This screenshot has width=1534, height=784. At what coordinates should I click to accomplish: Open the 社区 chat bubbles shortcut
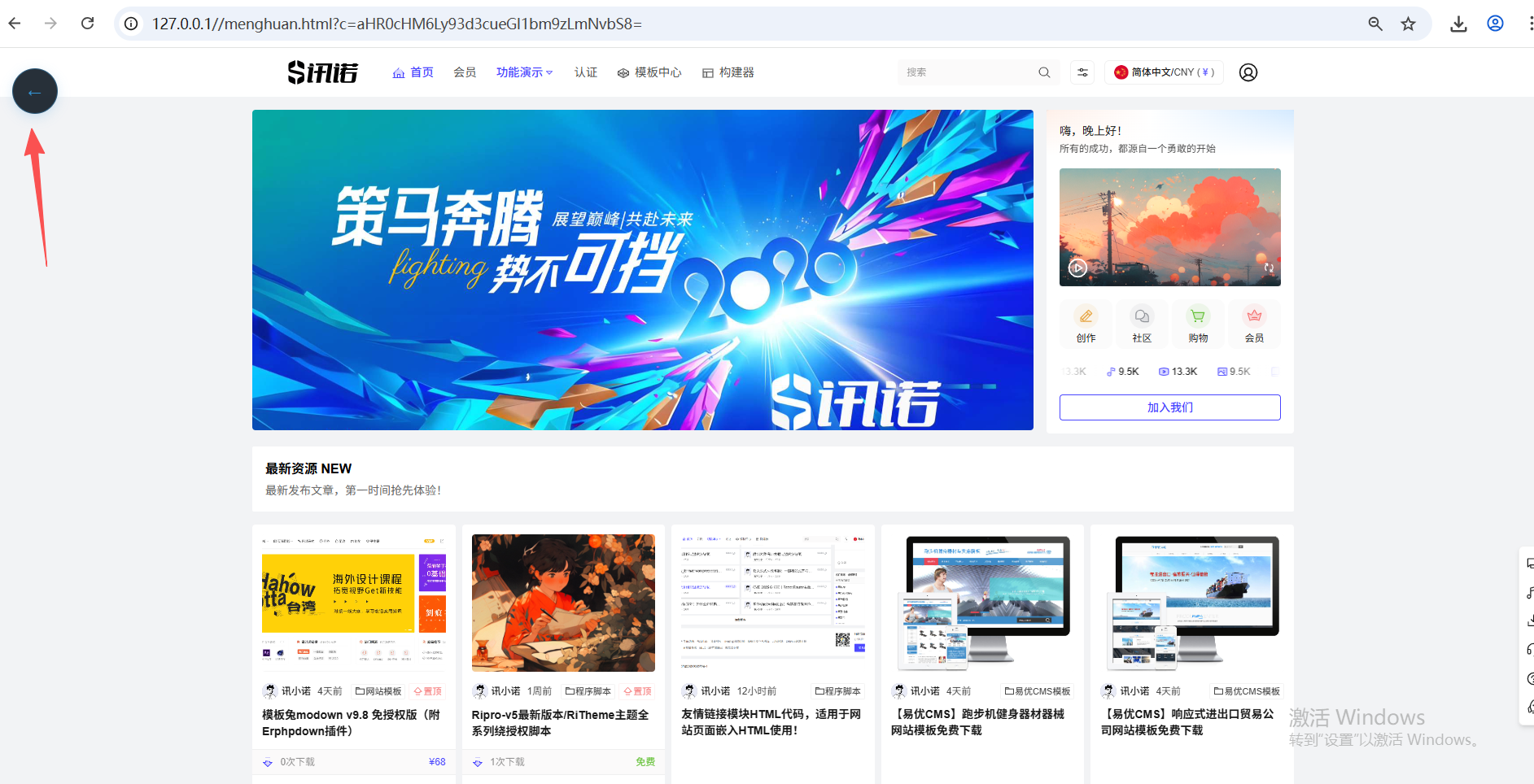click(x=1142, y=324)
